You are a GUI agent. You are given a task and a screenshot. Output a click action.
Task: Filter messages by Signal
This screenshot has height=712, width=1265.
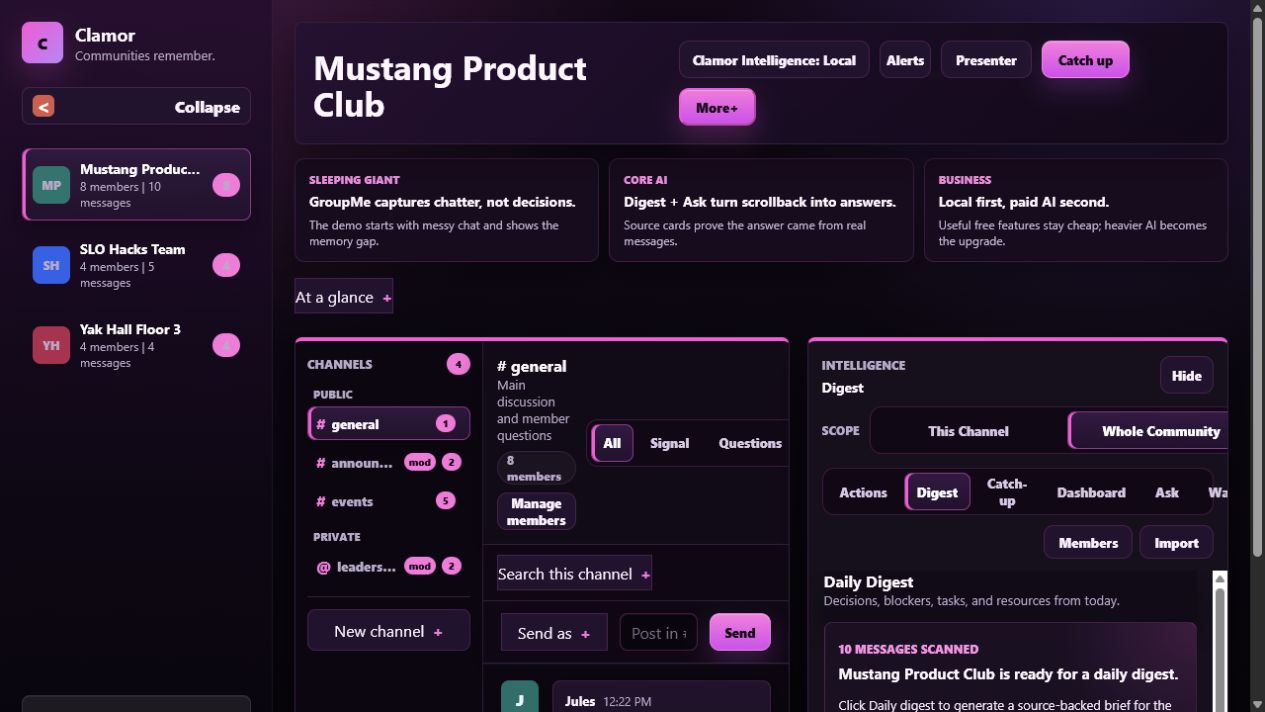pyautogui.click(x=669, y=443)
